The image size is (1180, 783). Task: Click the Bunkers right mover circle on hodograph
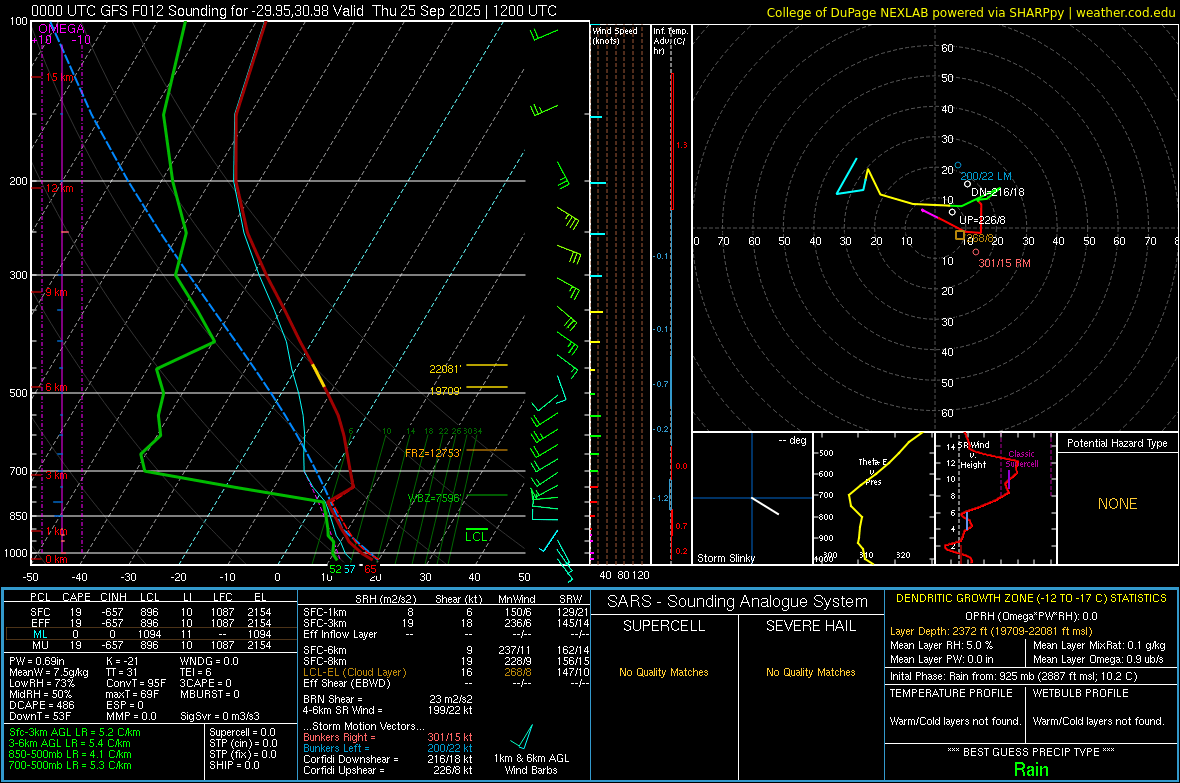976,252
